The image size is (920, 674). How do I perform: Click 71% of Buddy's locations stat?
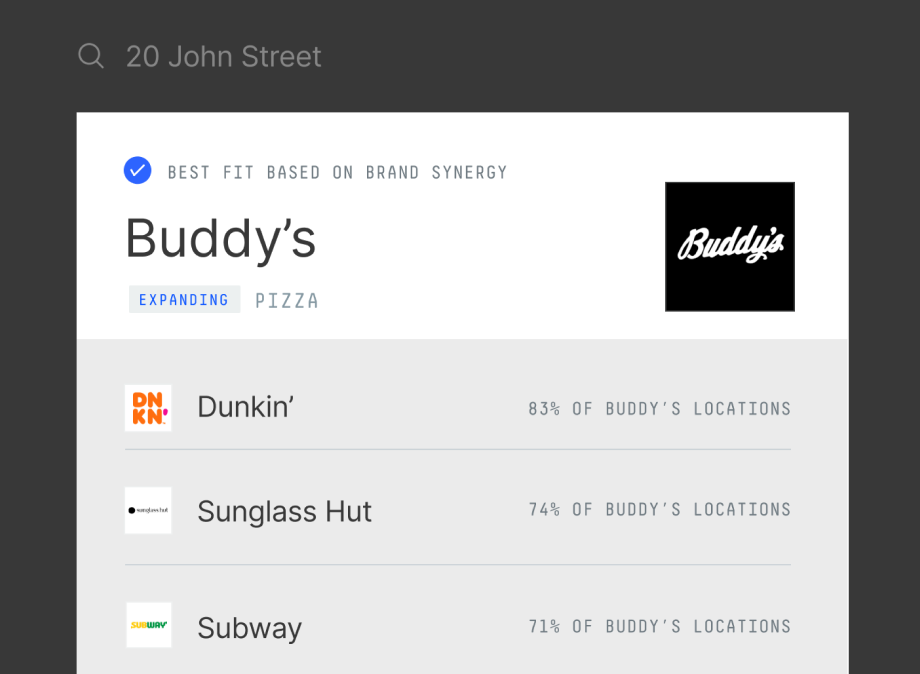[x=659, y=626]
